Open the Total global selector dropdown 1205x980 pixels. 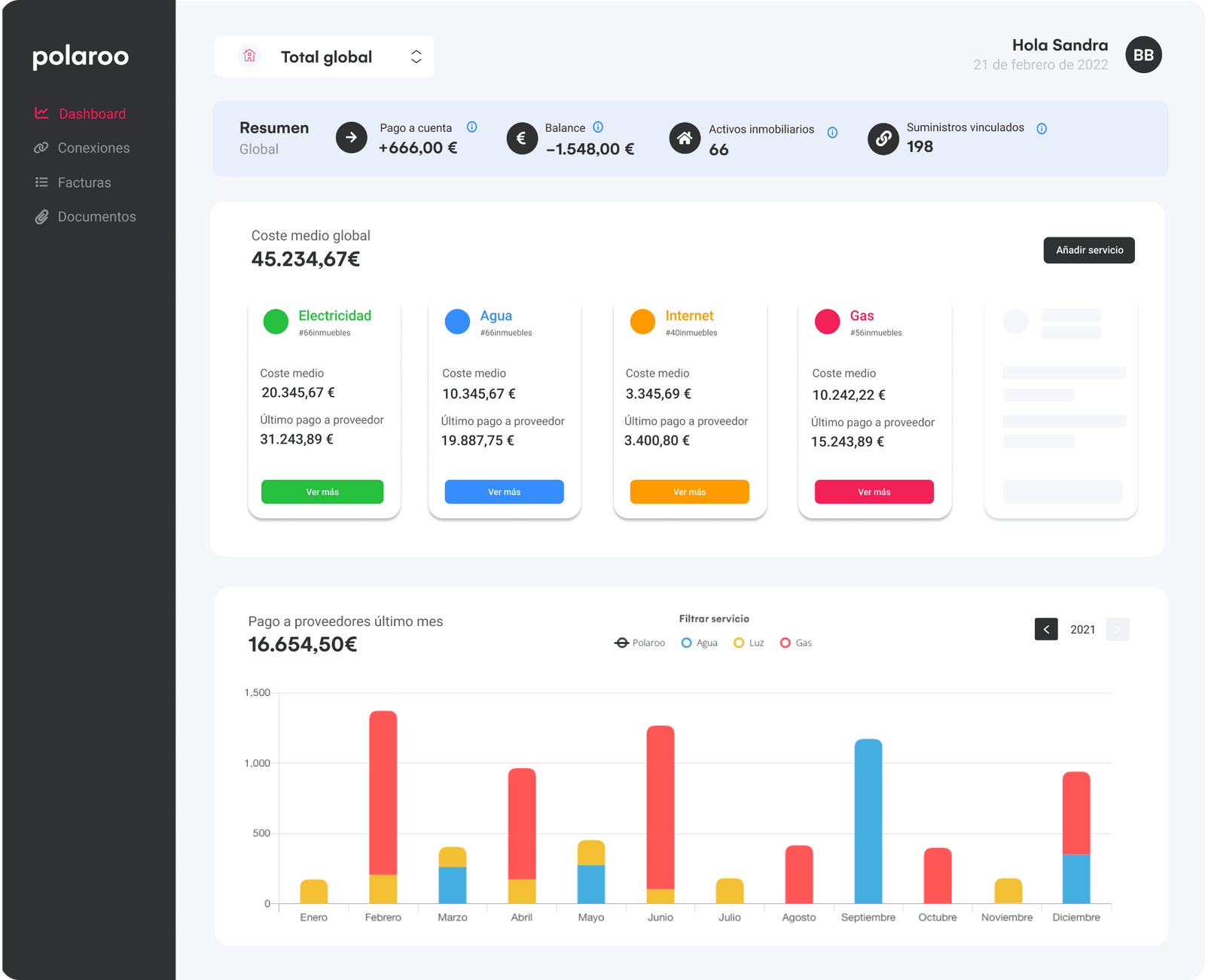point(324,56)
